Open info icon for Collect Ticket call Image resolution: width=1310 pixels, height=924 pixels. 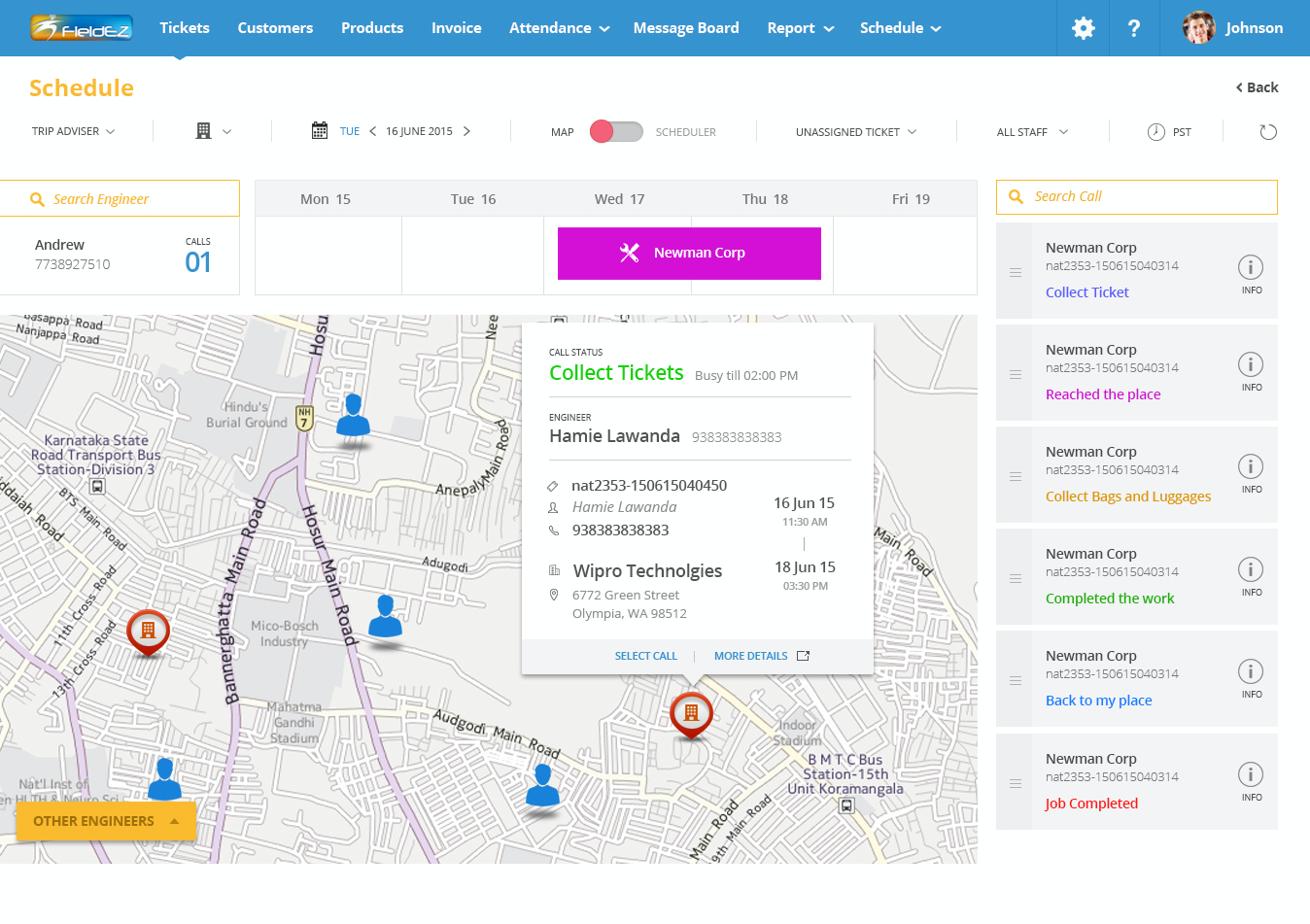point(1251,267)
